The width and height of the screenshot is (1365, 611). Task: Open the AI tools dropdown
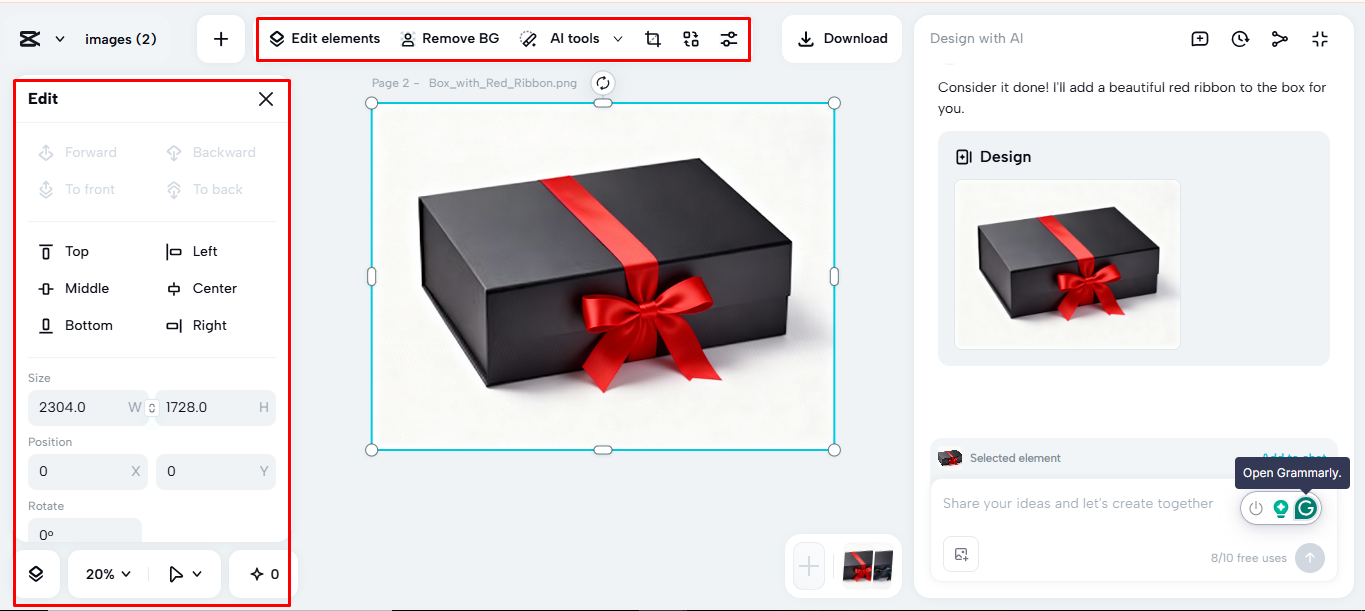click(618, 38)
